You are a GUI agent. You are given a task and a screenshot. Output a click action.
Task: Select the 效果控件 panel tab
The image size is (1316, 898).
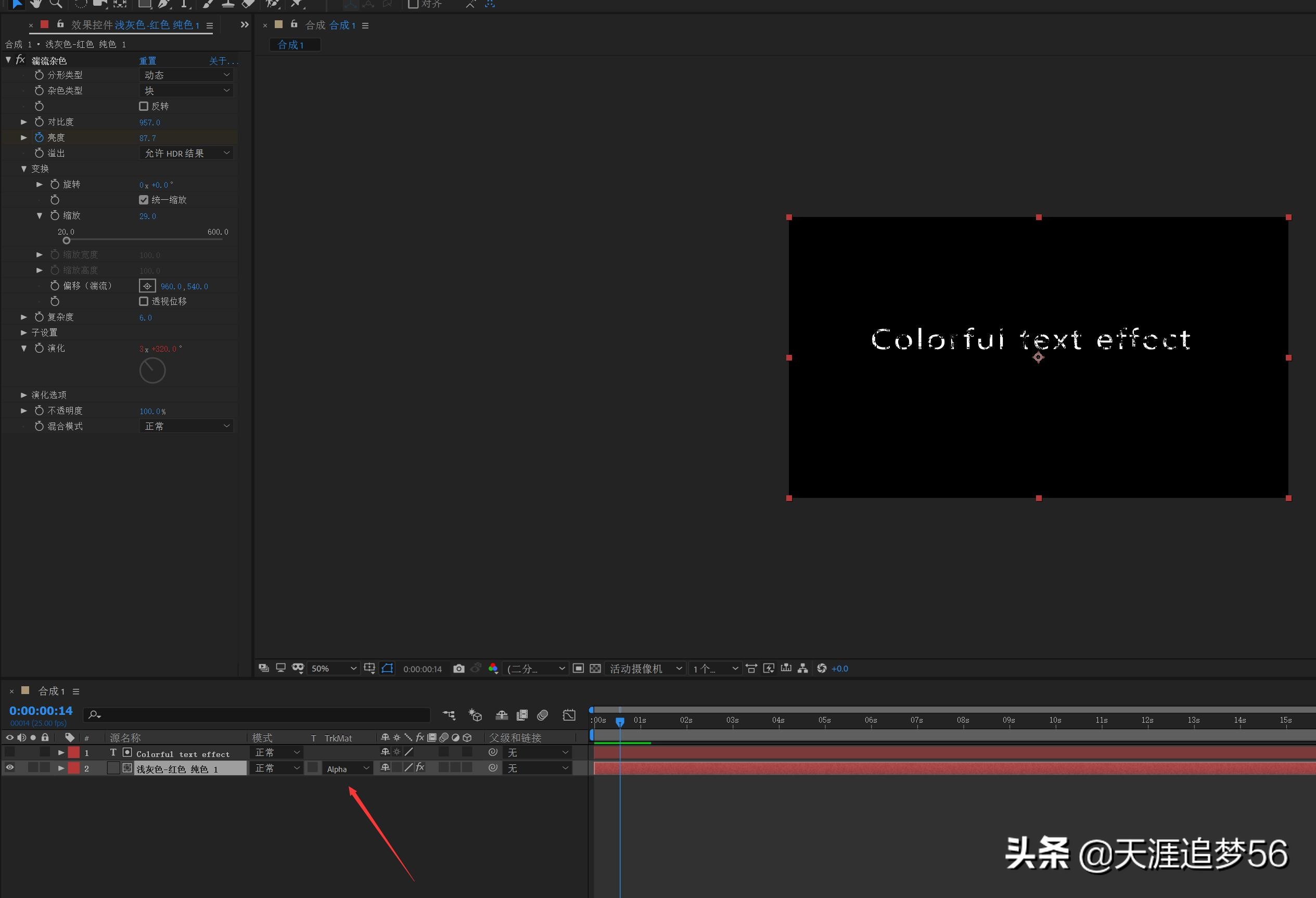pyautogui.click(x=91, y=25)
